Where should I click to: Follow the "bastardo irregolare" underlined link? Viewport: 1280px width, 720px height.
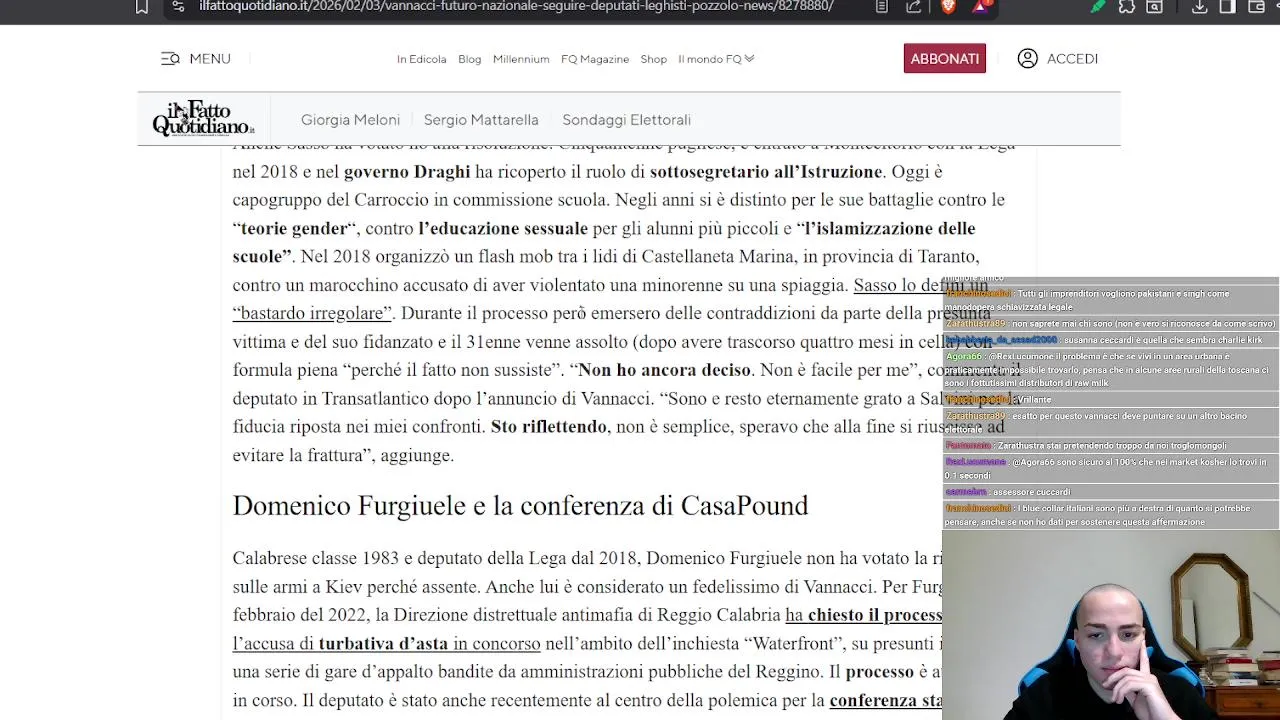click(x=312, y=313)
